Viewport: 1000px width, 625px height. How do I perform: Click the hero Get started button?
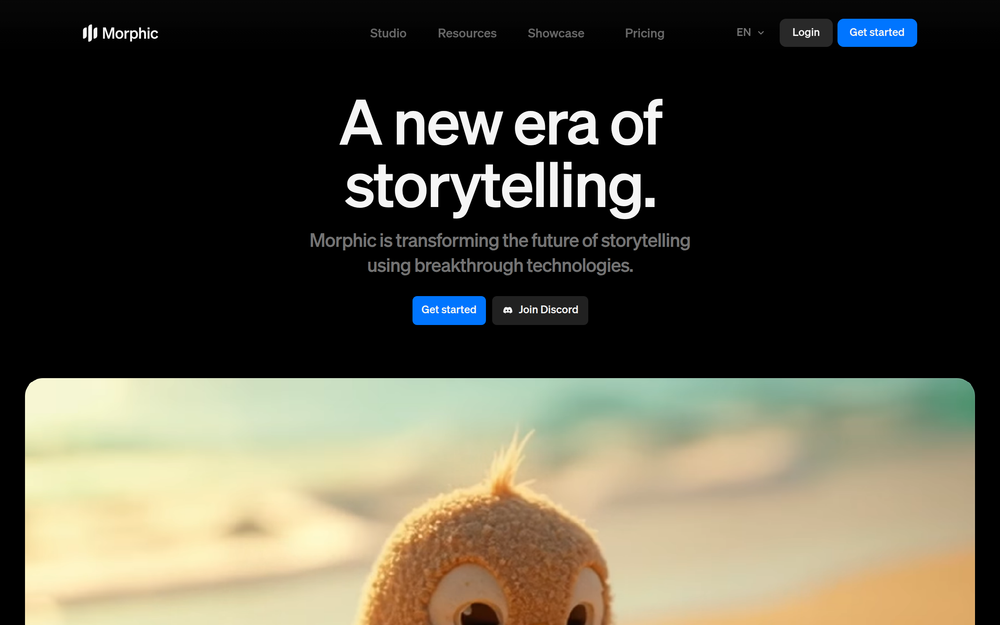pyautogui.click(x=449, y=310)
